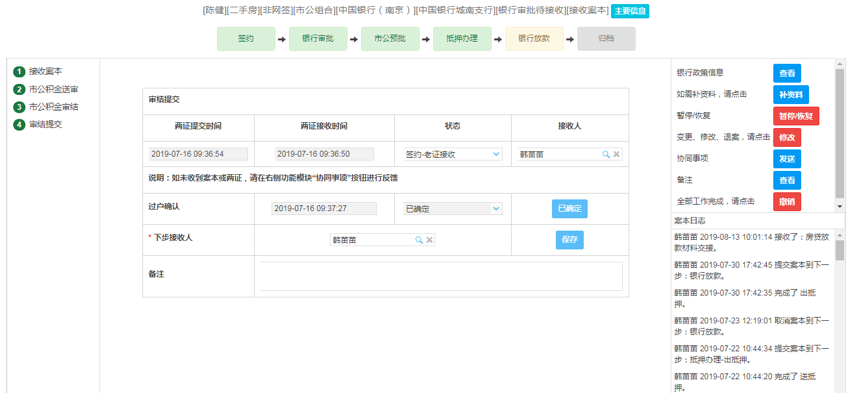864x393 pixels.
Task: Select the 抵押办理 workflow stage
Action: pyautogui.click(x=462, y=39)
